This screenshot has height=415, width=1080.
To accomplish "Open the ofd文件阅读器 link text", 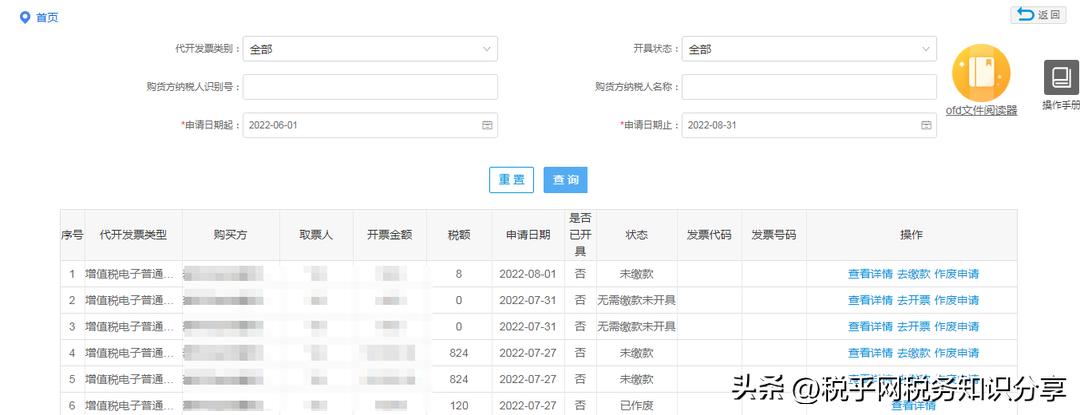I will click(x=981, y=110).
